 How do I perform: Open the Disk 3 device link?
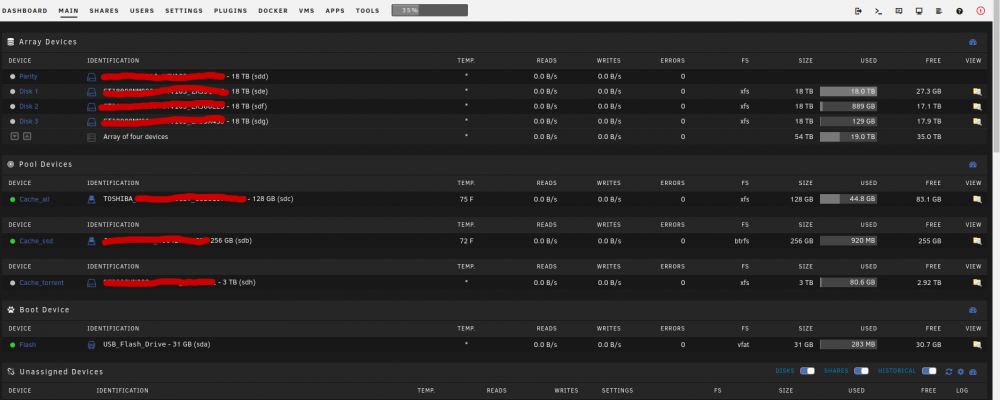29,121
